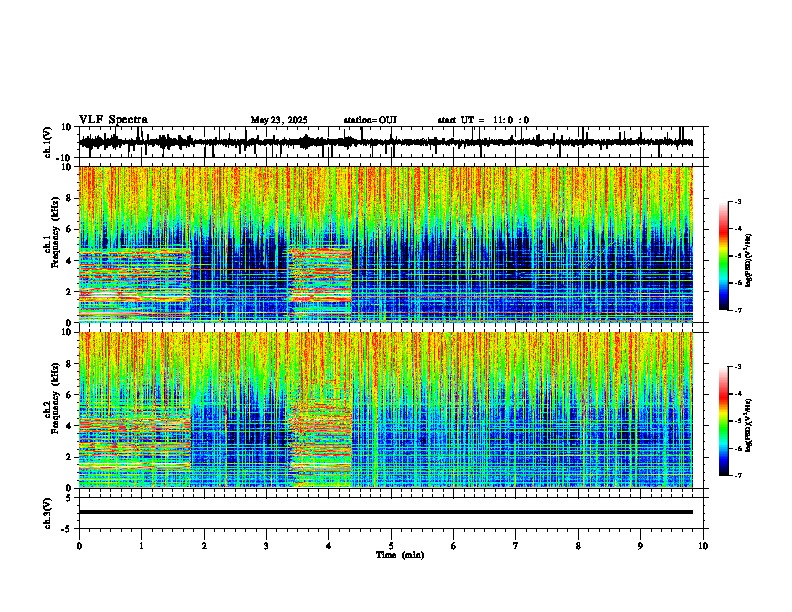
Task: Click the ch.1 color scale unit label
Action: (x=749, y=261)
